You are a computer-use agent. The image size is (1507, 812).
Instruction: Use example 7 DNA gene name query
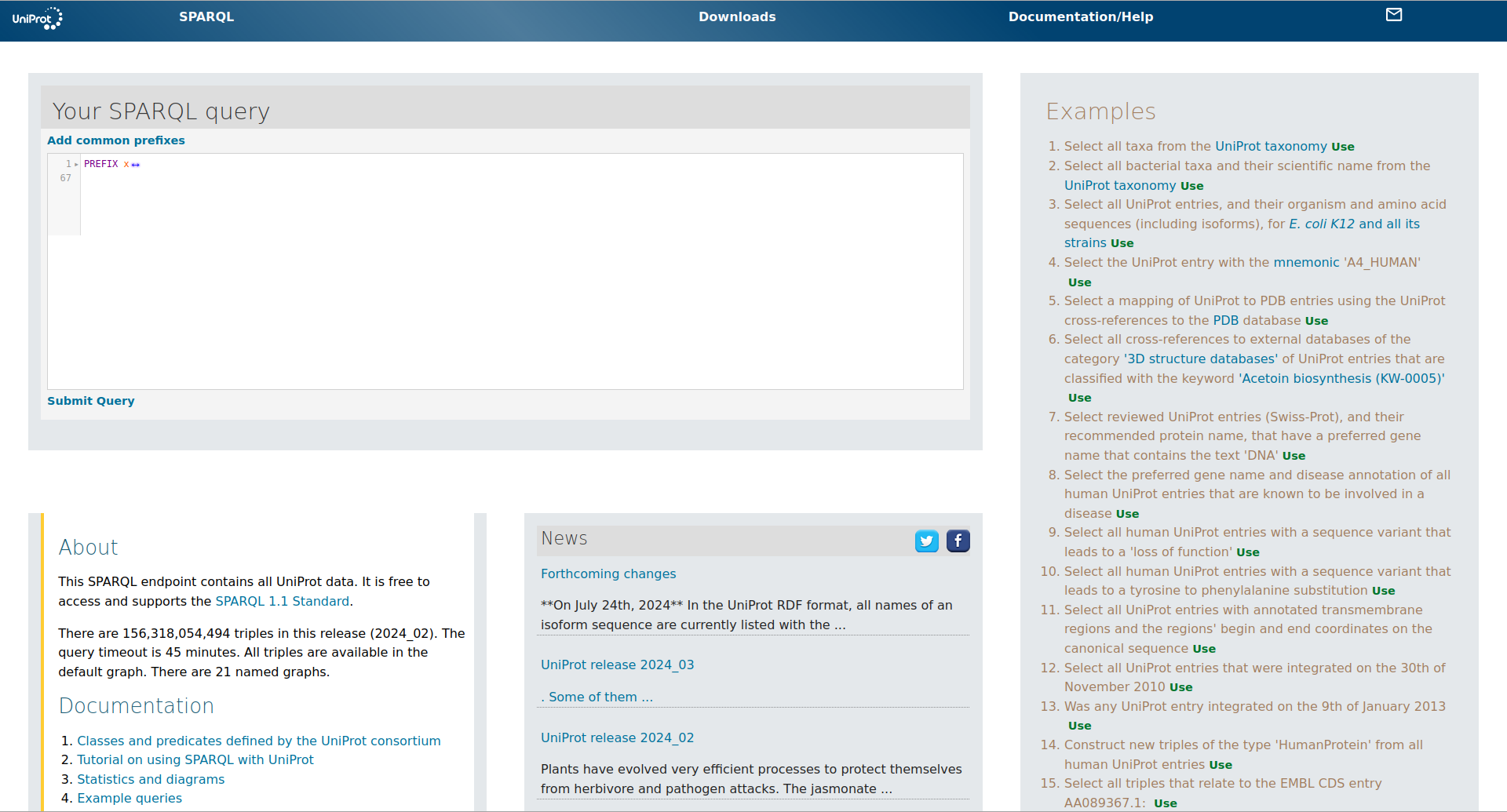[1294, 456]
